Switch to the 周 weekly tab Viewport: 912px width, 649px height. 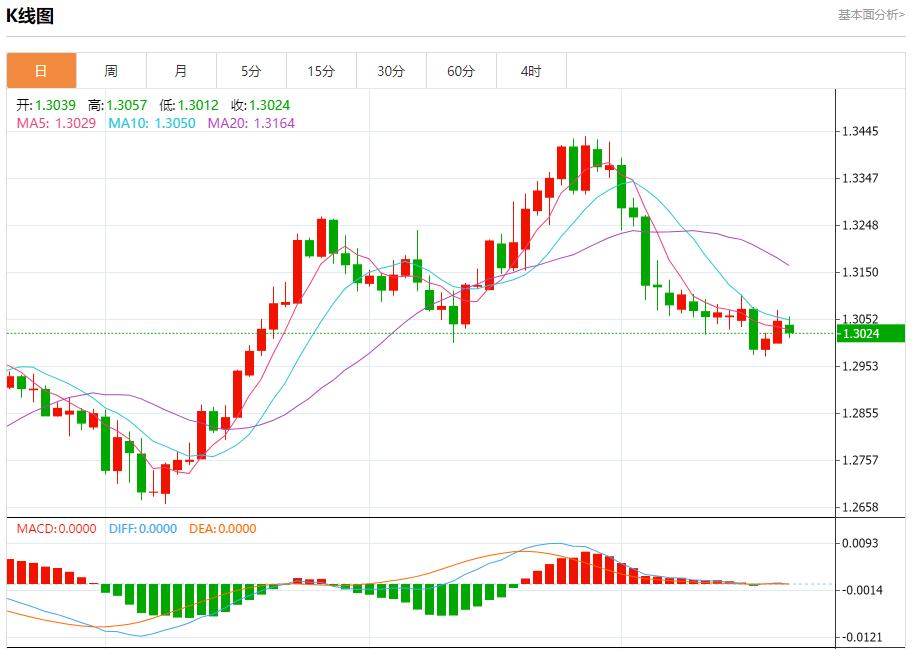tap(111, 71)
